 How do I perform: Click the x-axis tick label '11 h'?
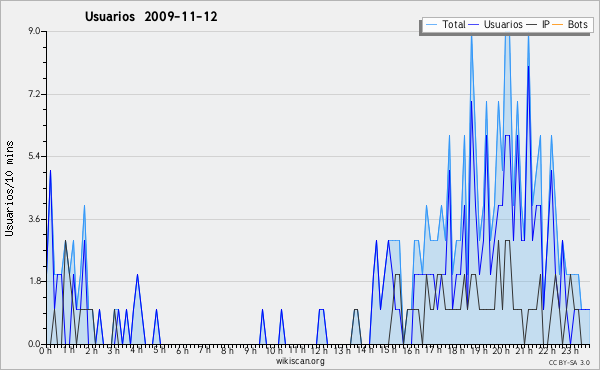click(297, 350)
